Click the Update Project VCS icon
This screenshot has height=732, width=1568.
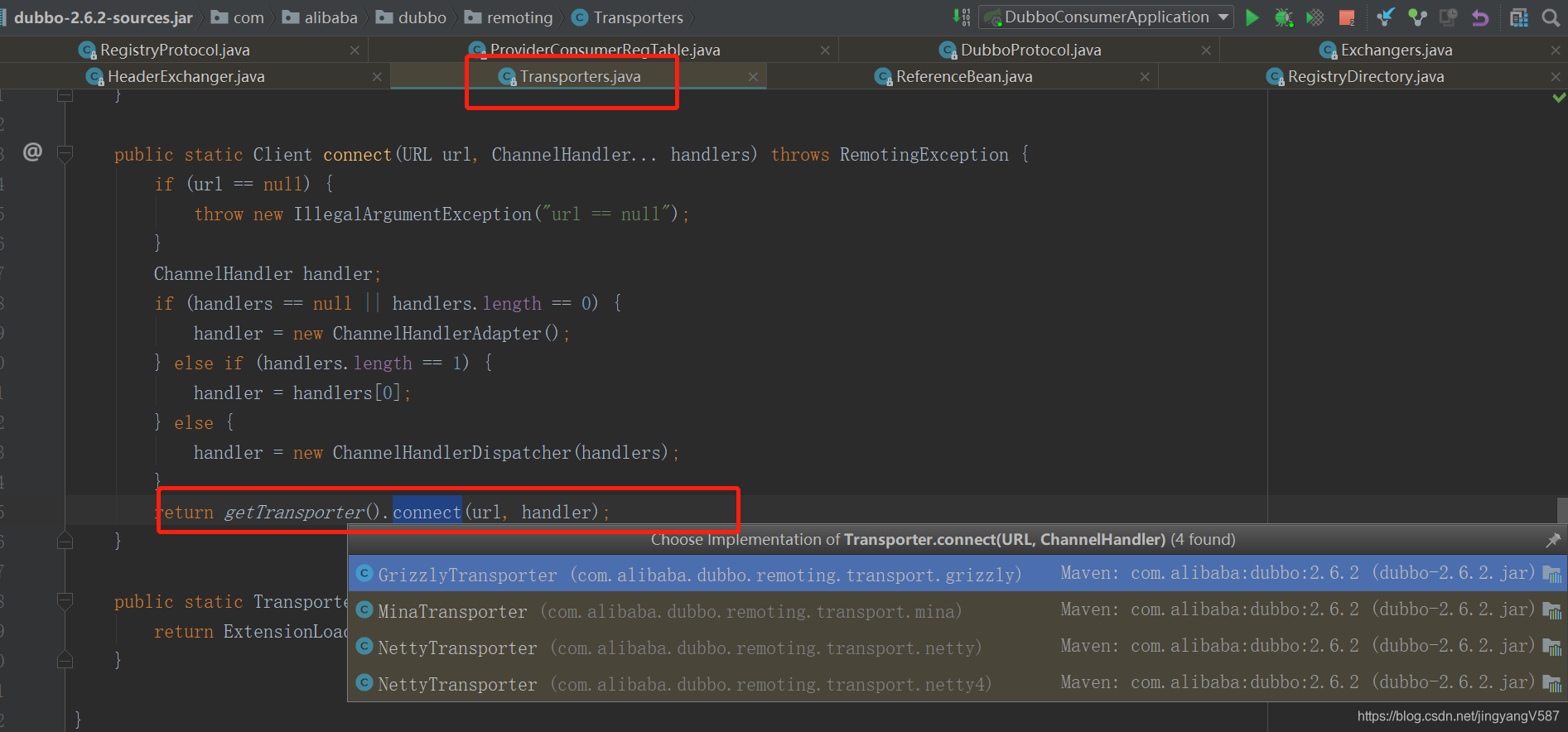pos(1386,17)
